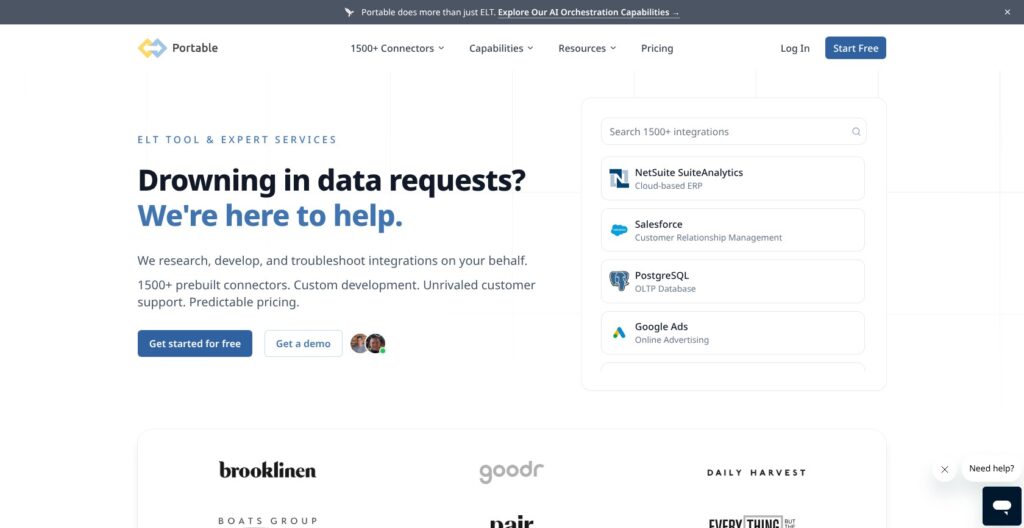
Task: Dismiss the top announcement banner
Action: pos(1007,12)
